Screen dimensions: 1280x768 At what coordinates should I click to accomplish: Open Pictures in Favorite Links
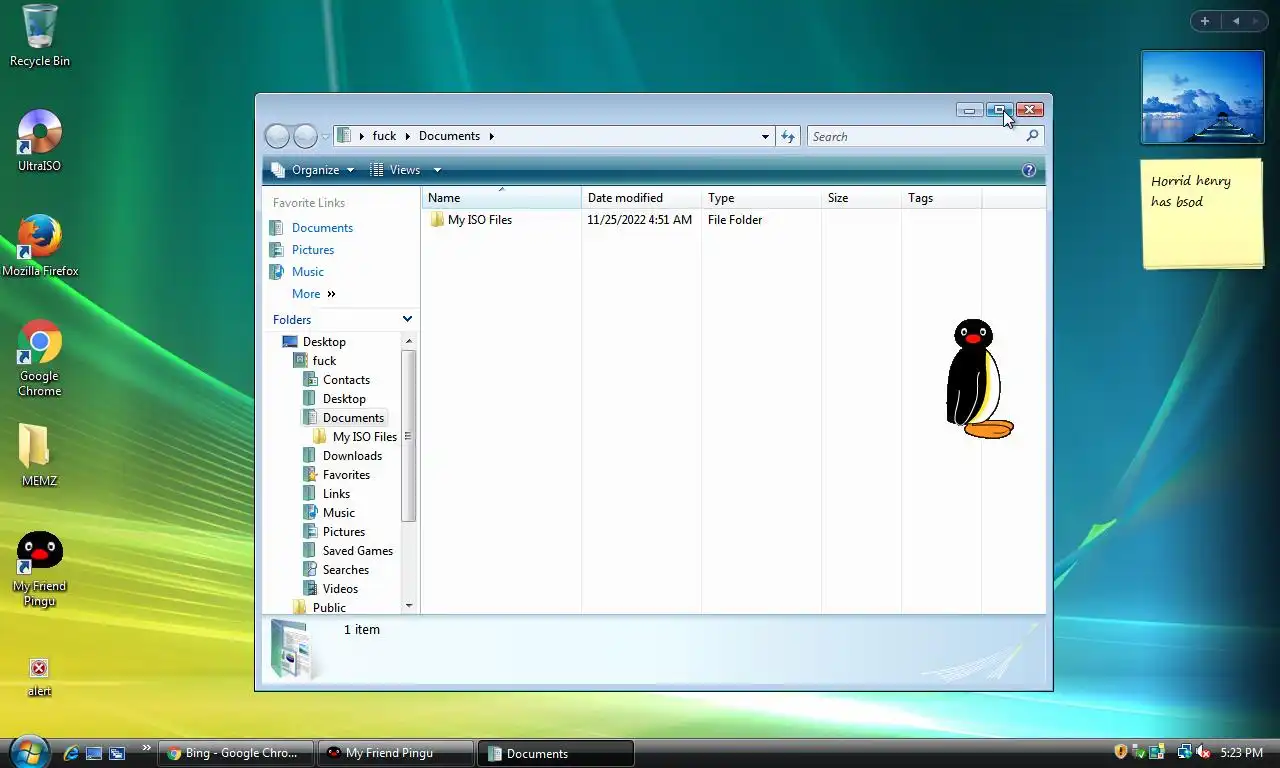[x=302, y=250]
